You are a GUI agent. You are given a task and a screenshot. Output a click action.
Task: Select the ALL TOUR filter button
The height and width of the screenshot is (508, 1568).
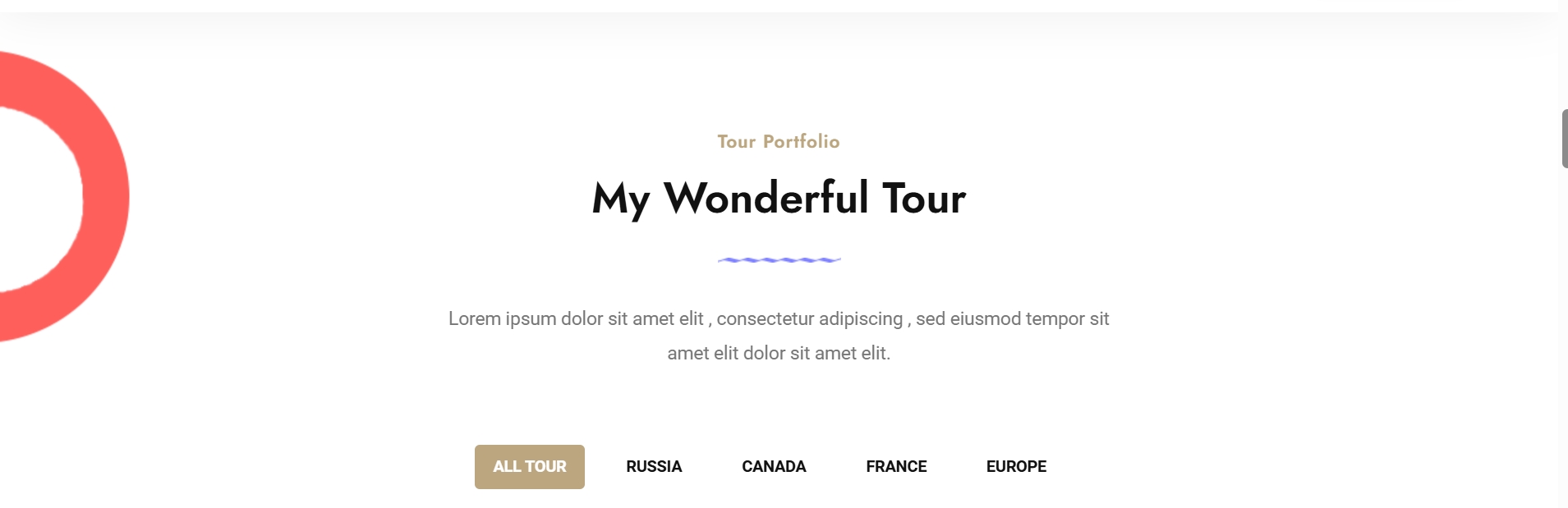530,467
